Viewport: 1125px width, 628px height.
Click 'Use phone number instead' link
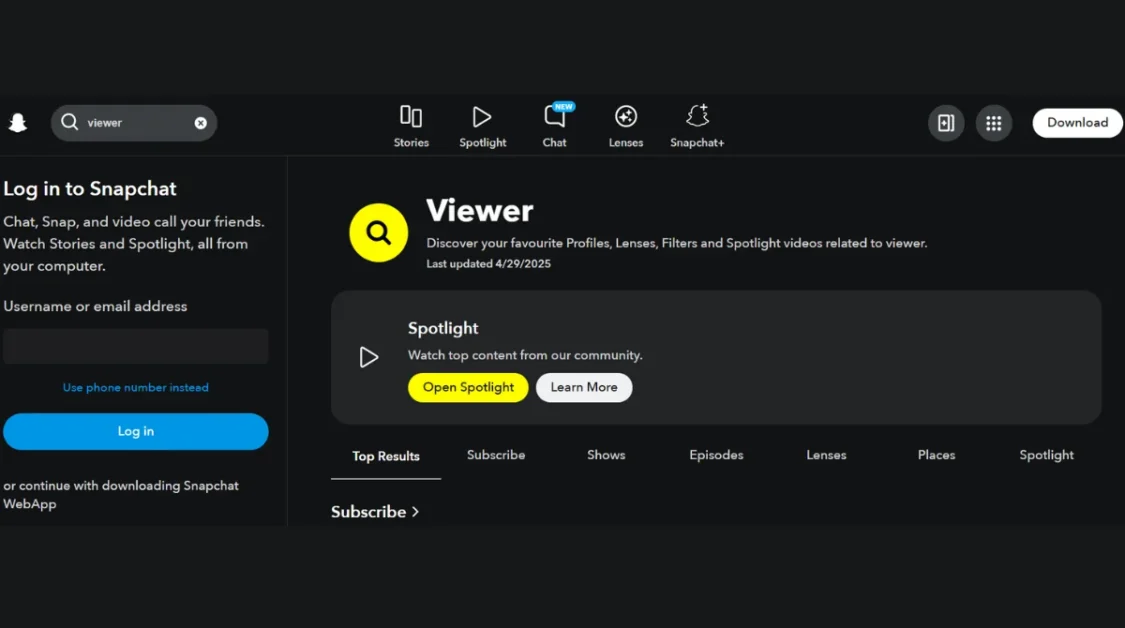tap(136, 388)
